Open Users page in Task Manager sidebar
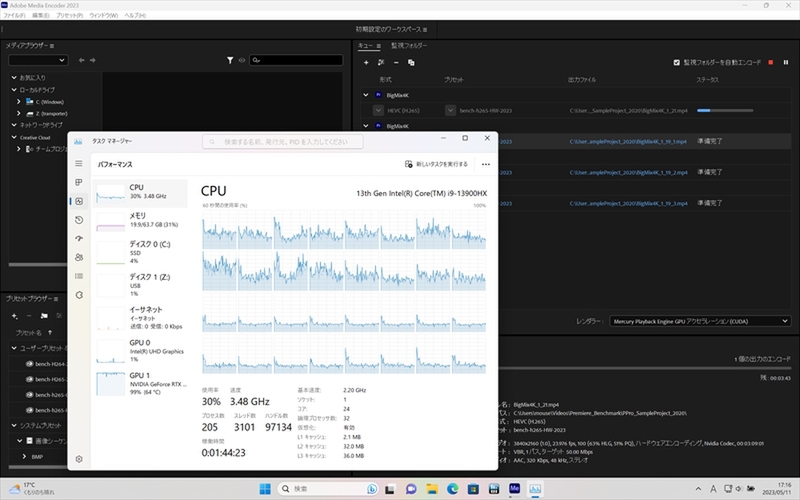Image resolution: width=800 pixels, height=500 pixels. pos(79,257)
